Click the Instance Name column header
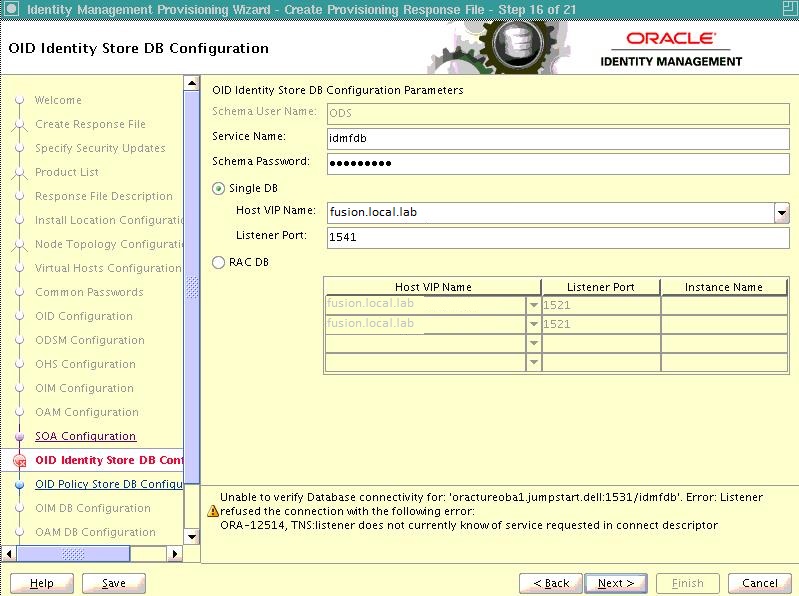This screenshot has width=799, height=596. [x=724, y=287]
